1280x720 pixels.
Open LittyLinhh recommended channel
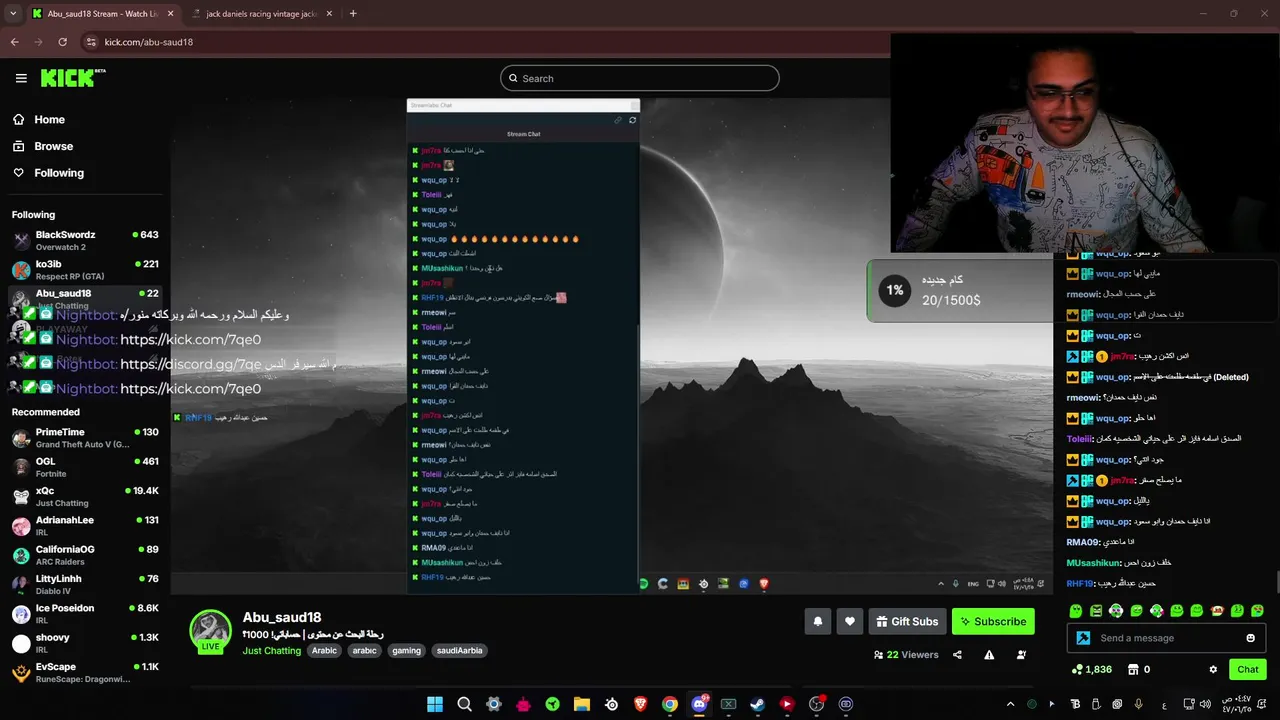[x=84, y=584]
